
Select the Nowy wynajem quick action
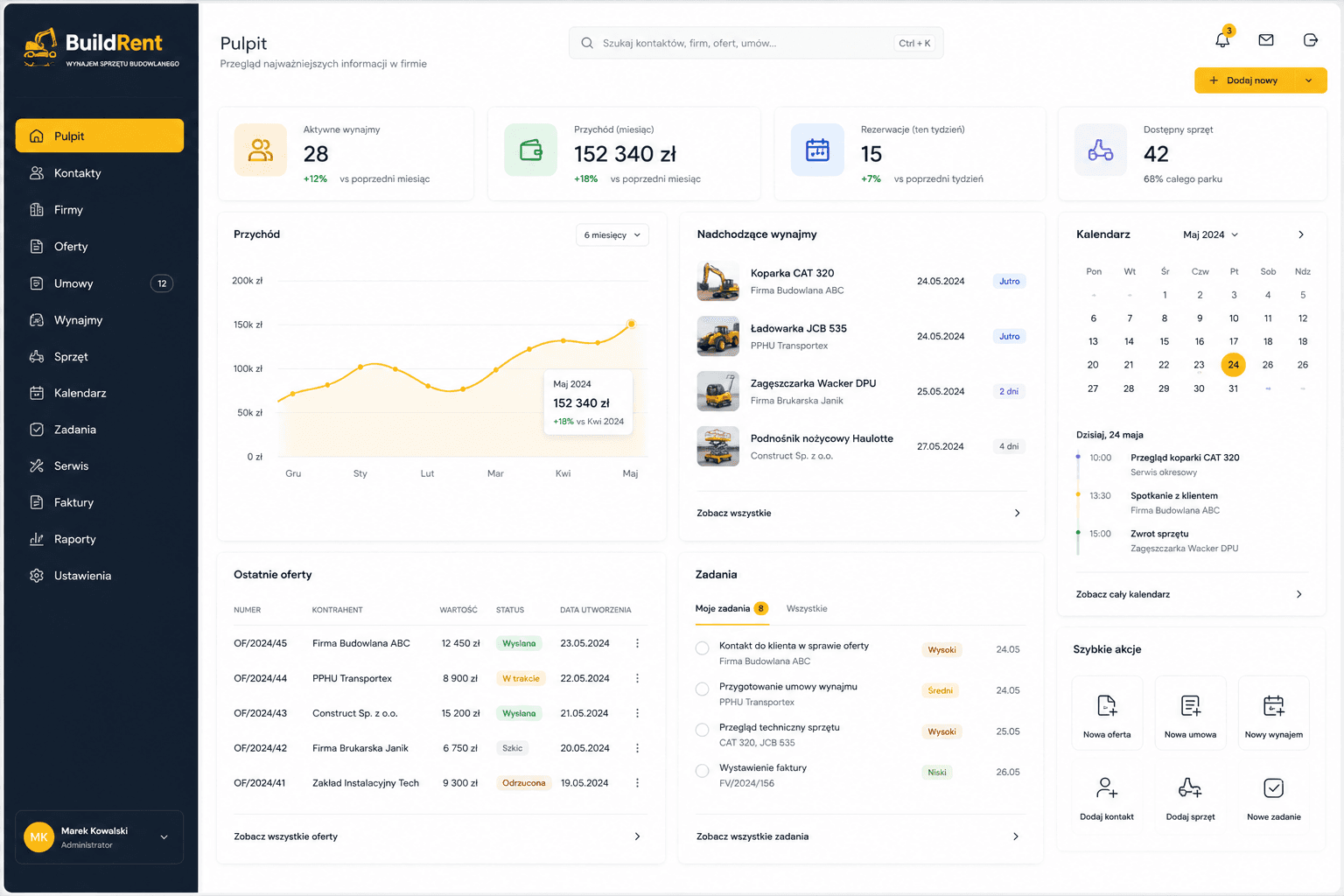tap(1273, 713)
